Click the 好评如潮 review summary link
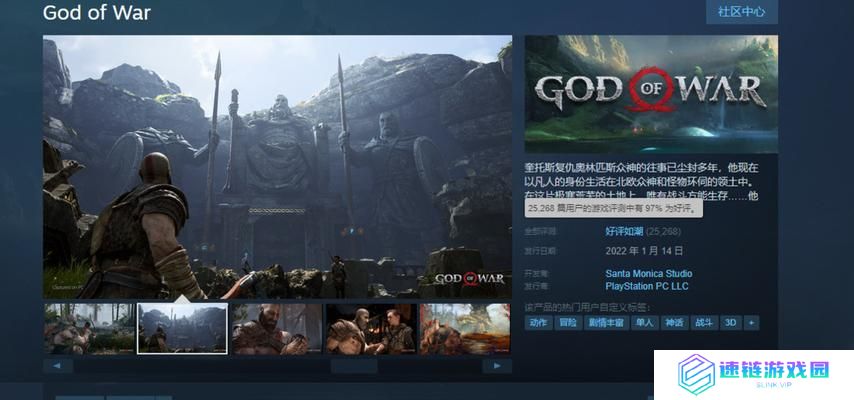This screenshot has width=854, height=400. (x=626, y=231)
